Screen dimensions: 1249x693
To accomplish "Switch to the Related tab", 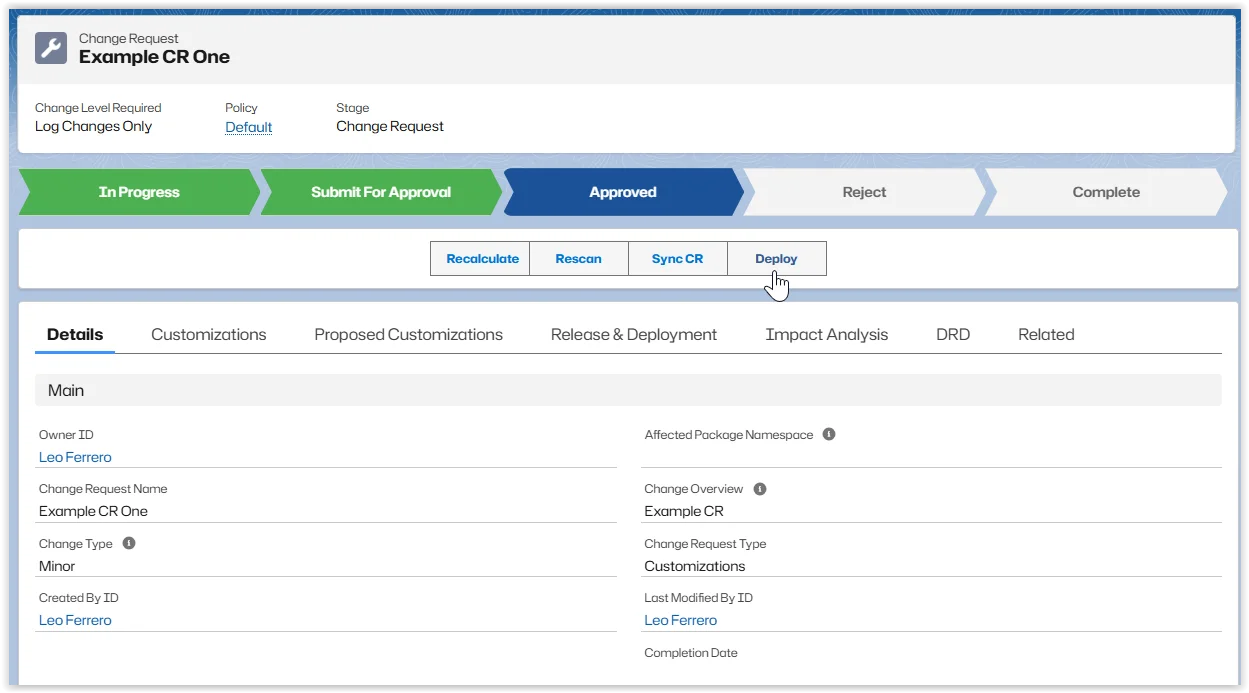I will point(1046,335).
